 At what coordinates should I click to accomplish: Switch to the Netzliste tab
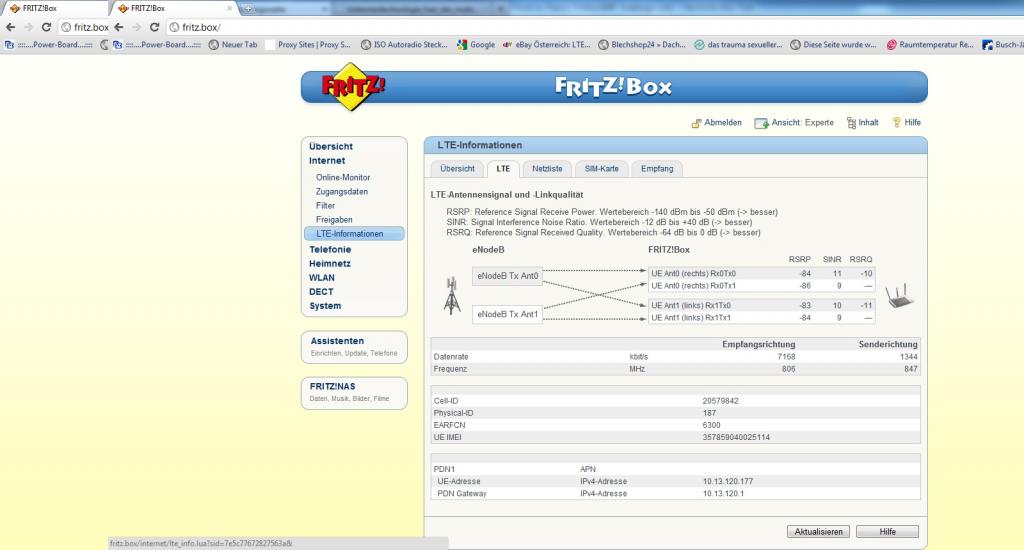point(547,169)
